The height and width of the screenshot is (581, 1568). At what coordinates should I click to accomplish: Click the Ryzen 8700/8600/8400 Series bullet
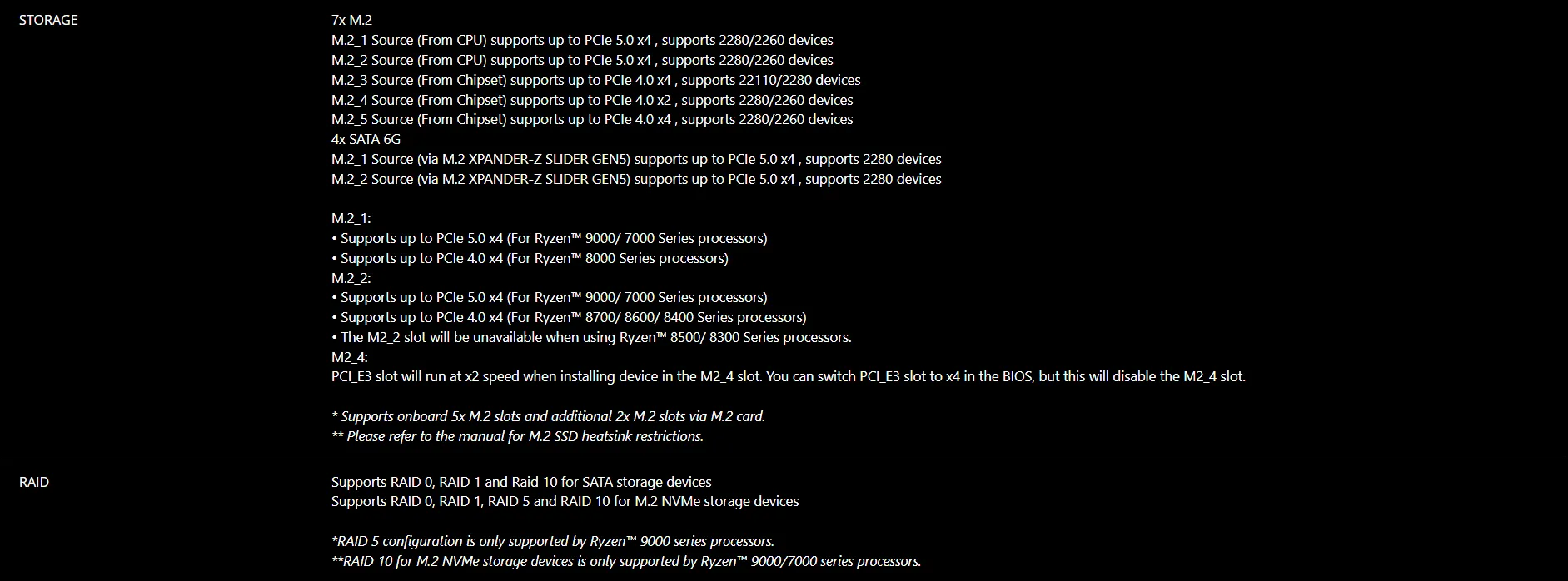click(x=569, y=317)
